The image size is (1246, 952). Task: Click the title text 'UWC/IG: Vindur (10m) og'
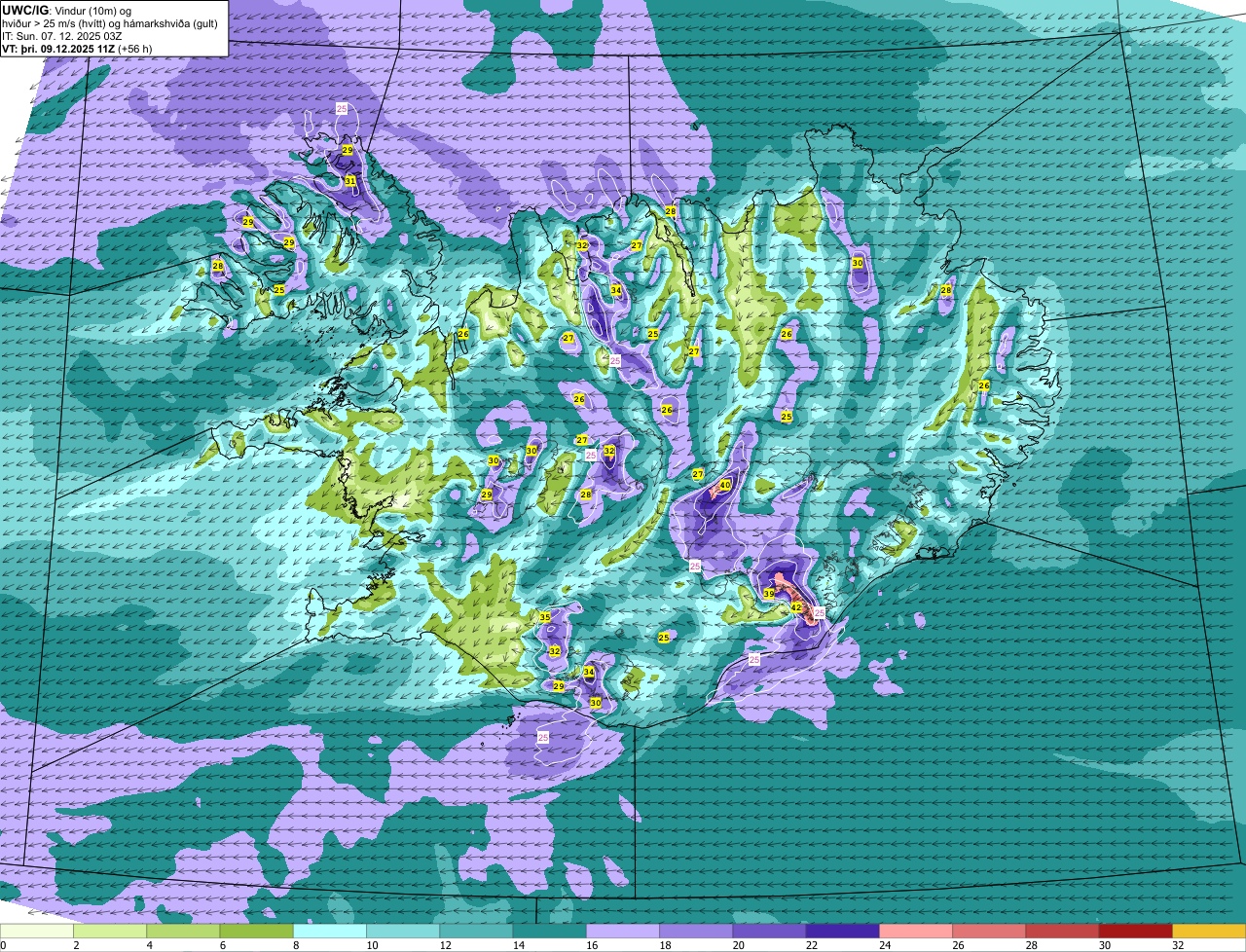65,10
